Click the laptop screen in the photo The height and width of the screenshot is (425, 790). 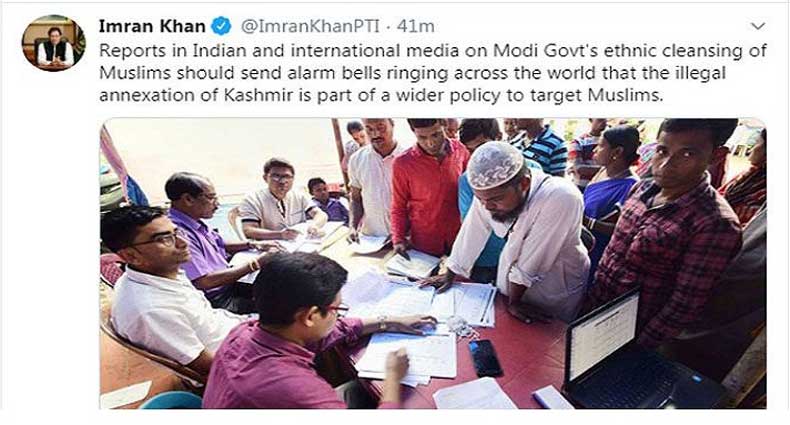click(x=603, y=335)
